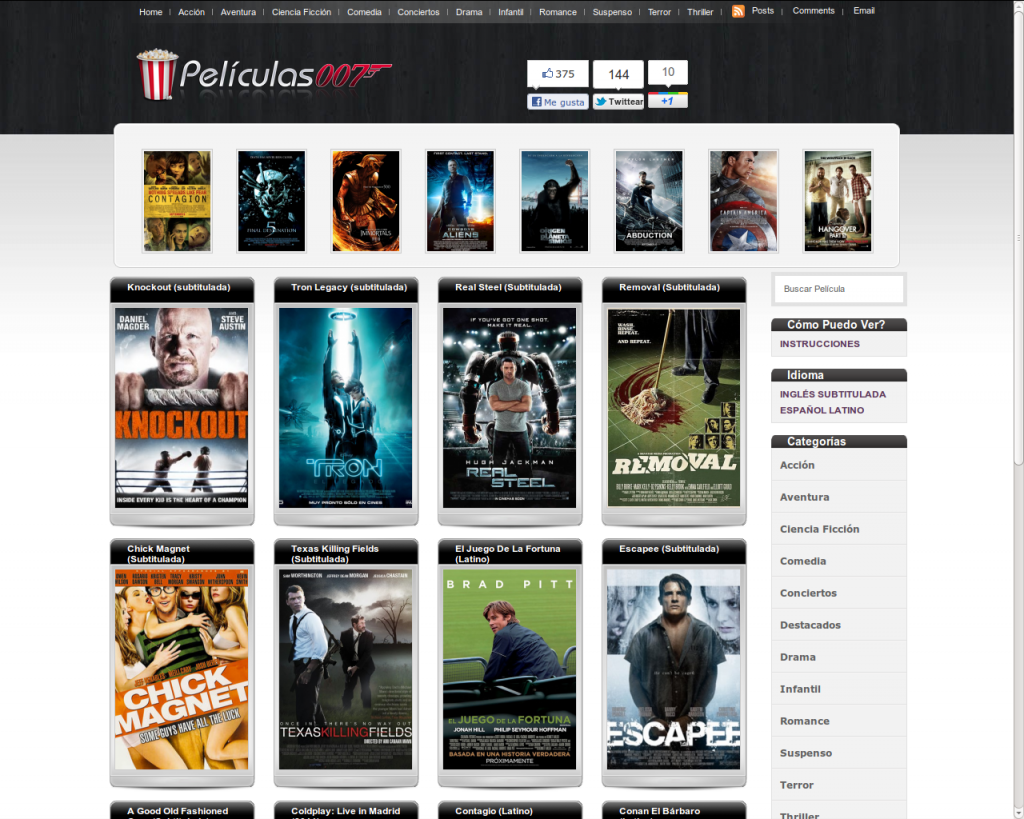This screenshot has width=1024, height=819.
Task: Open the Contagion poster in the carousel
Action: pyautogui.click(x=177, y=201)
